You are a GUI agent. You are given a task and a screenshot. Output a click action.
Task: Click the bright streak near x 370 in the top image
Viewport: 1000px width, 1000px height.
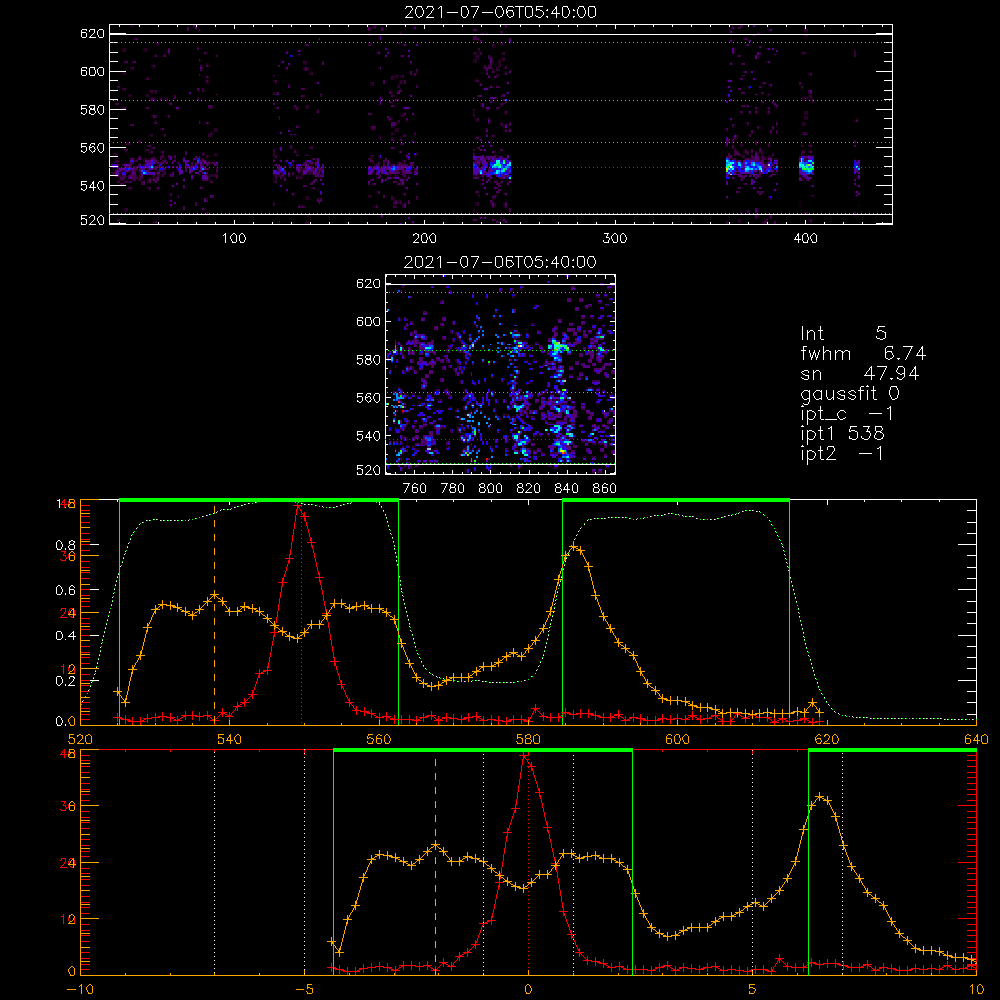tap(751, 167)
